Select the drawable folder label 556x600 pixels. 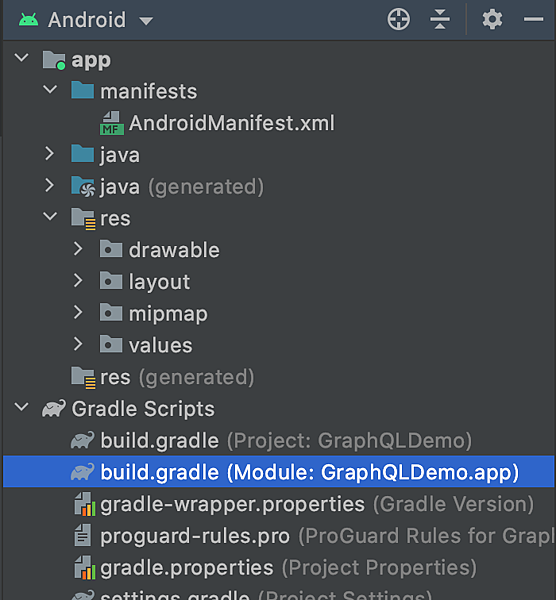[x=174, y=250]
